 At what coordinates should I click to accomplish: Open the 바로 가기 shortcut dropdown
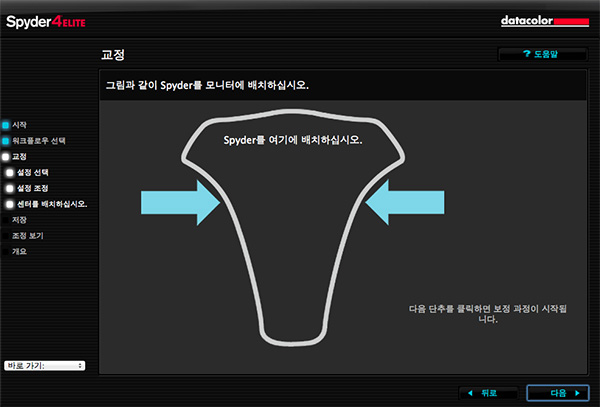44,366
